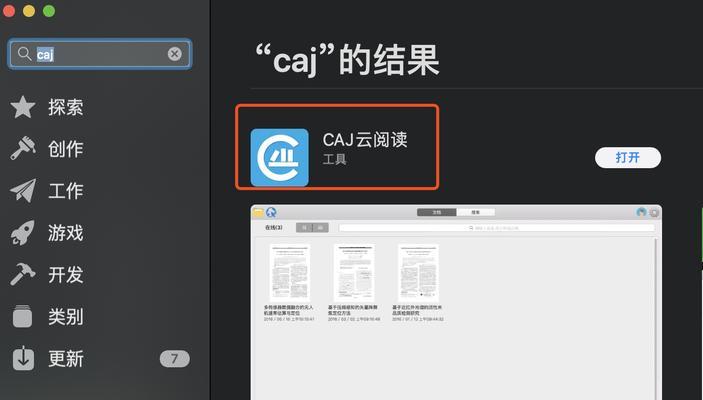
Task: Click the magnifying glass search icon
Action: [24, 54]
